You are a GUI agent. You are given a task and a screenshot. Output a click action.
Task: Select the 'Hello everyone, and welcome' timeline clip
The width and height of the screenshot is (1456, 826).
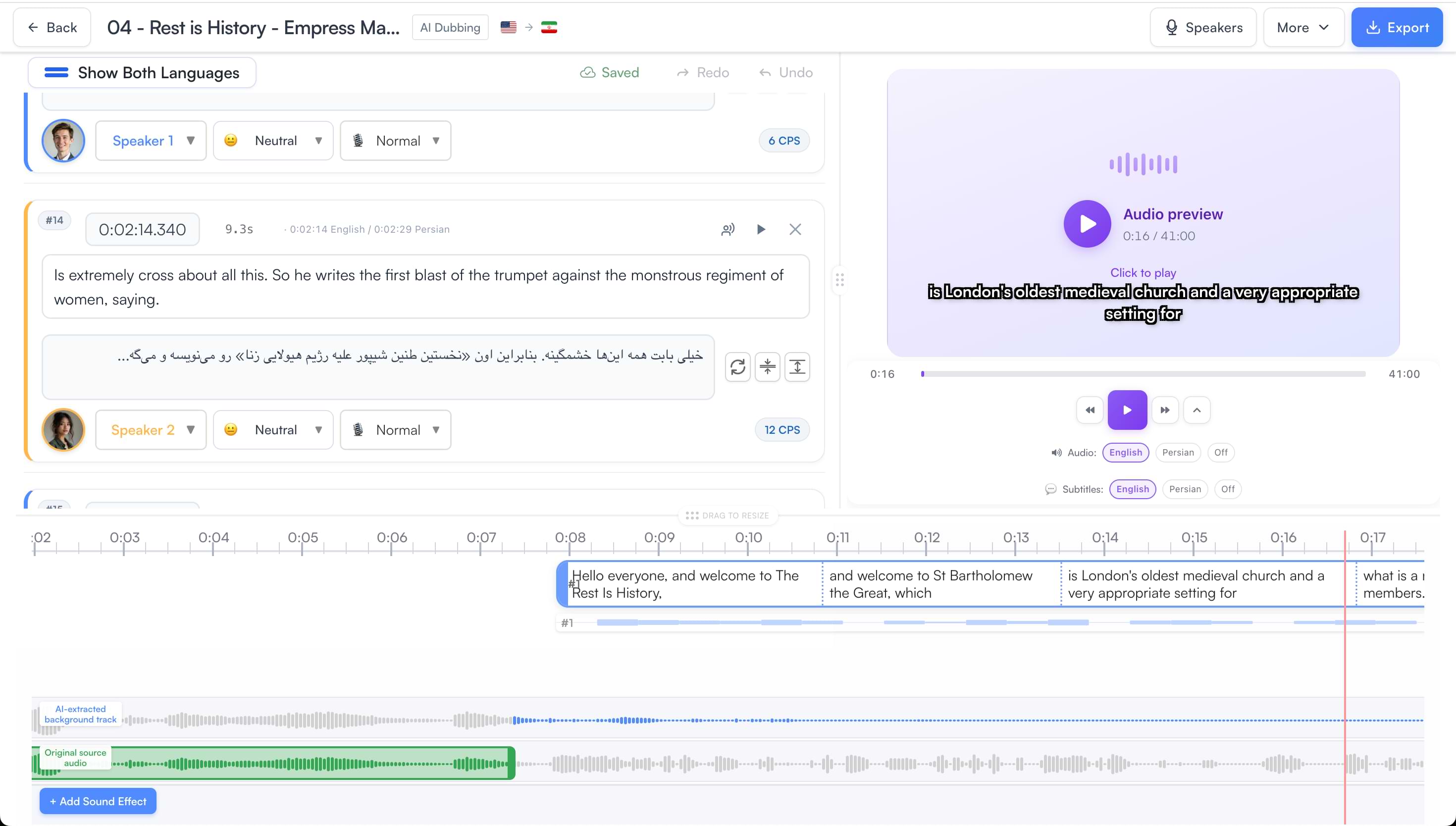(689, 584)
